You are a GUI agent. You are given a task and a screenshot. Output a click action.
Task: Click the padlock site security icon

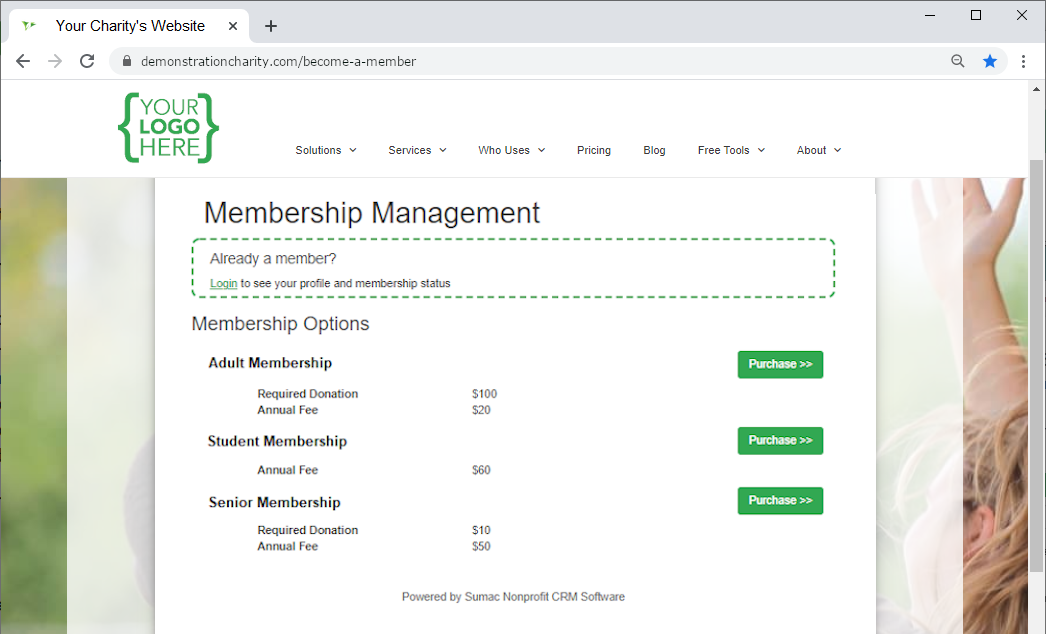[127, 61]
